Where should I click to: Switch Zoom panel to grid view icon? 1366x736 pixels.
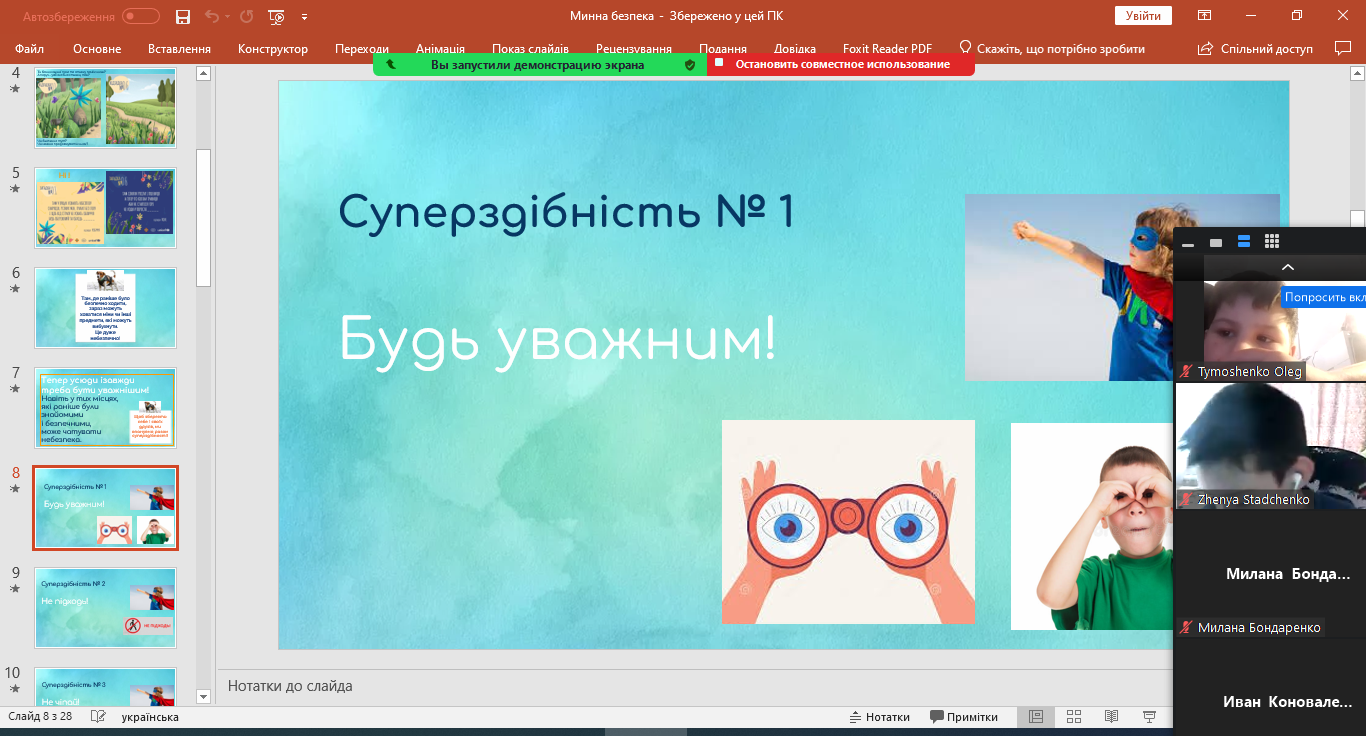(x=1272, y=242)
